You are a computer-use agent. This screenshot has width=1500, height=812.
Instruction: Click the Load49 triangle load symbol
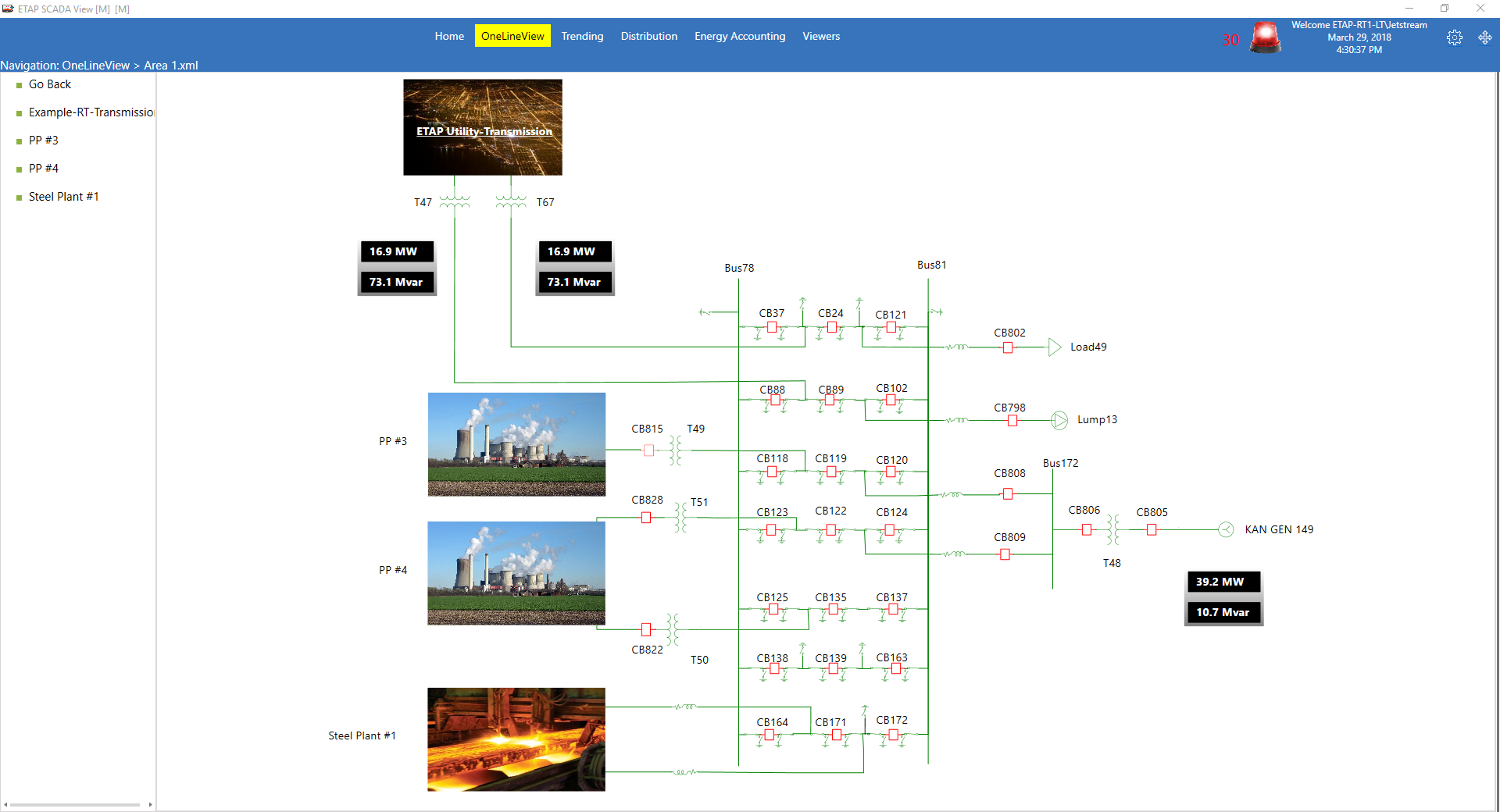coord(1055,347)
